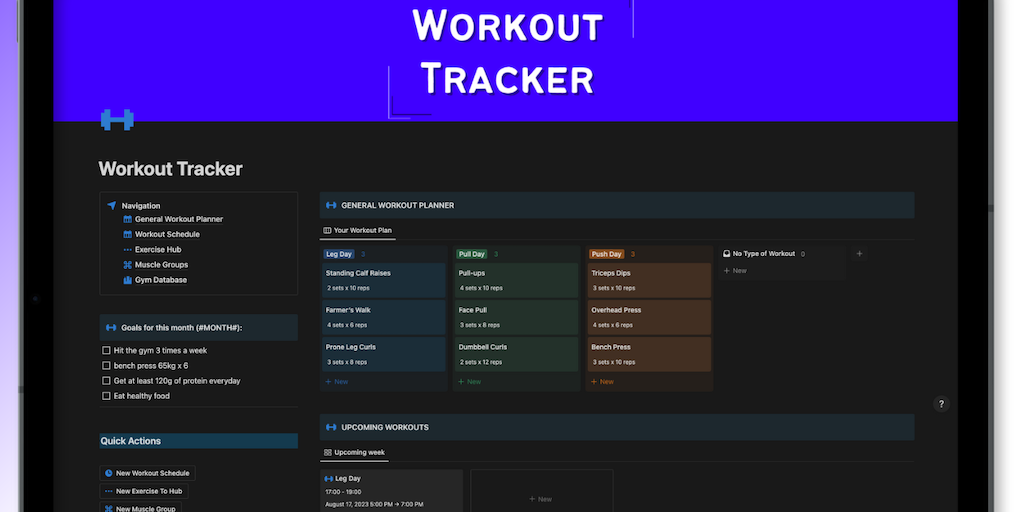This screenshot has width=1024, height=512.
Task: Click the dots icon on New Exercise To Hub
Action: pos(108,491)
